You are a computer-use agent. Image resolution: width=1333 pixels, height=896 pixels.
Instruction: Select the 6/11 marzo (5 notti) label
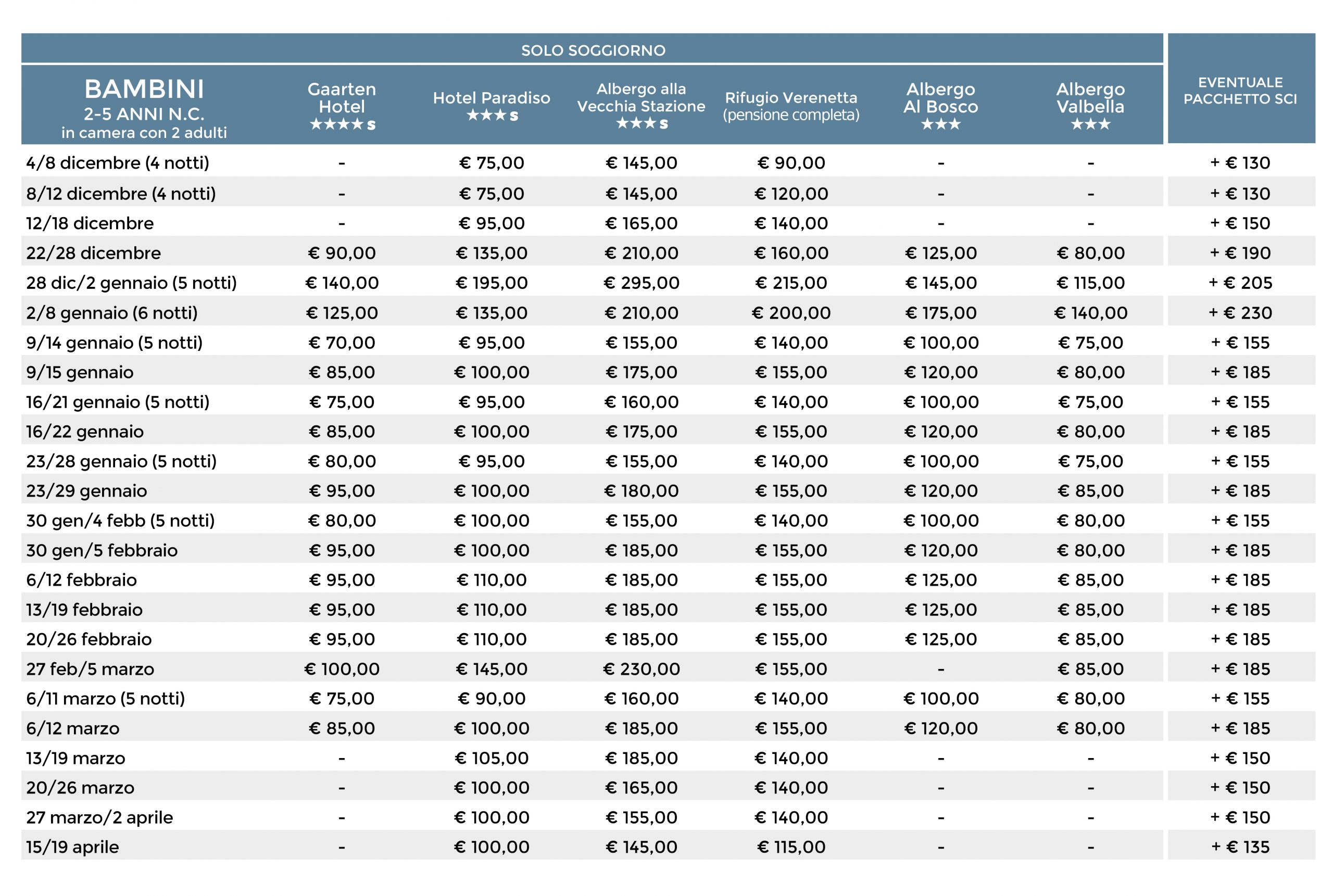click(105, 698)
